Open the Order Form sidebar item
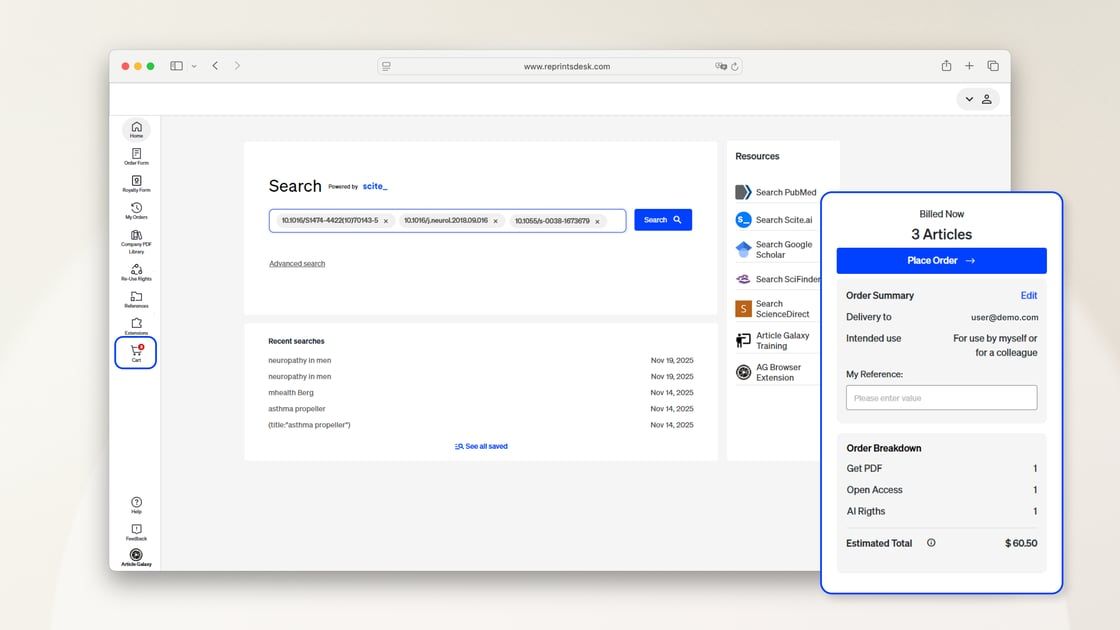The image size is (1120, 630). (x=136, y=156)
